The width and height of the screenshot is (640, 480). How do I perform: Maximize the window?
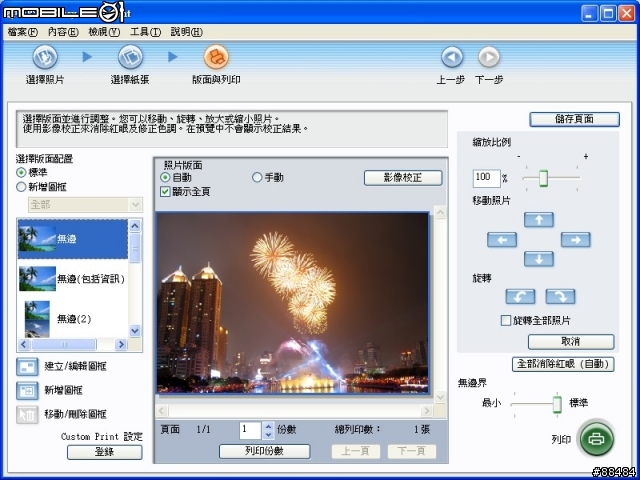point(608,13)
